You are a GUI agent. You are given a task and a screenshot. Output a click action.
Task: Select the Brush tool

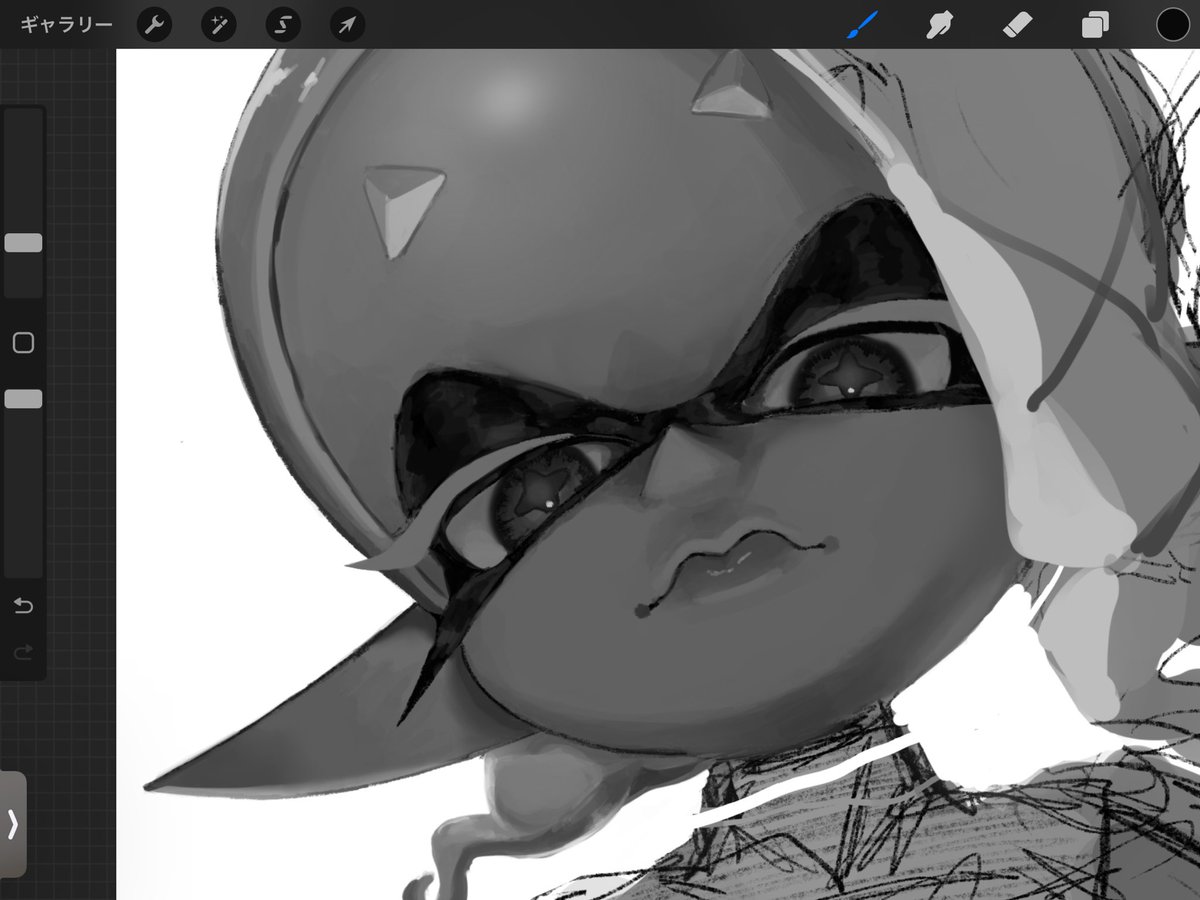coord(861,25)
